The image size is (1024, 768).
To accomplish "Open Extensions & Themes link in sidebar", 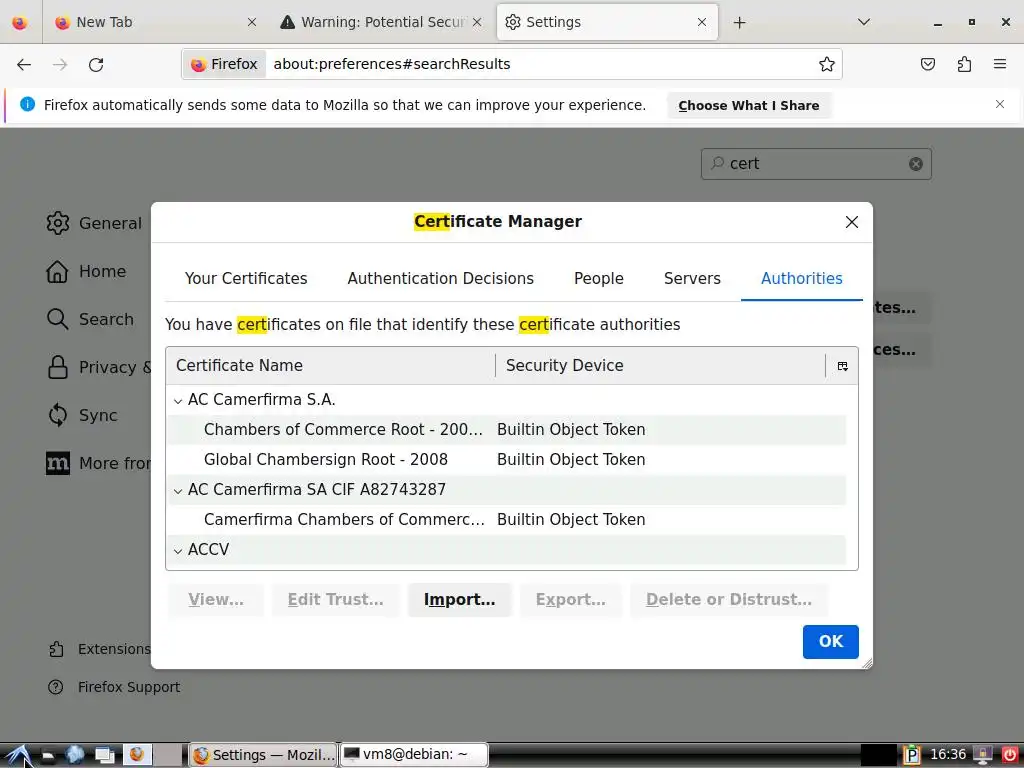I will 99,649.
